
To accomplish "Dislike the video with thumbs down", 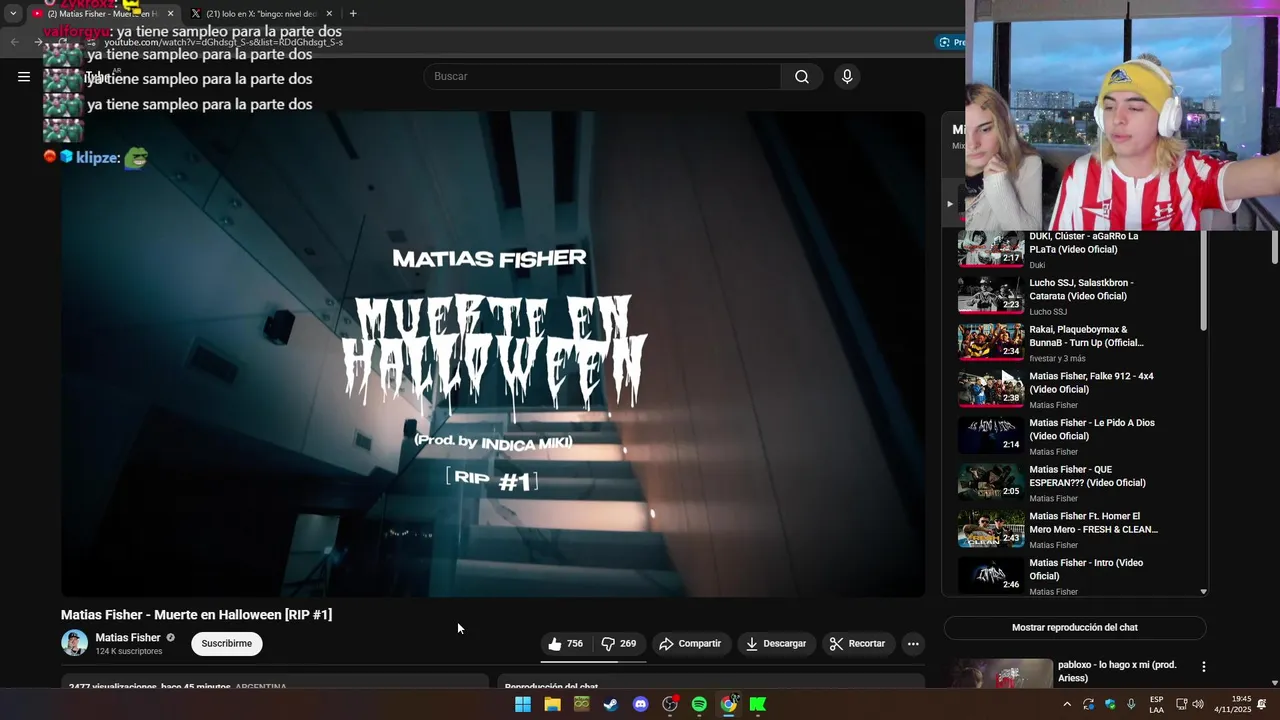I will coord(618,644).
